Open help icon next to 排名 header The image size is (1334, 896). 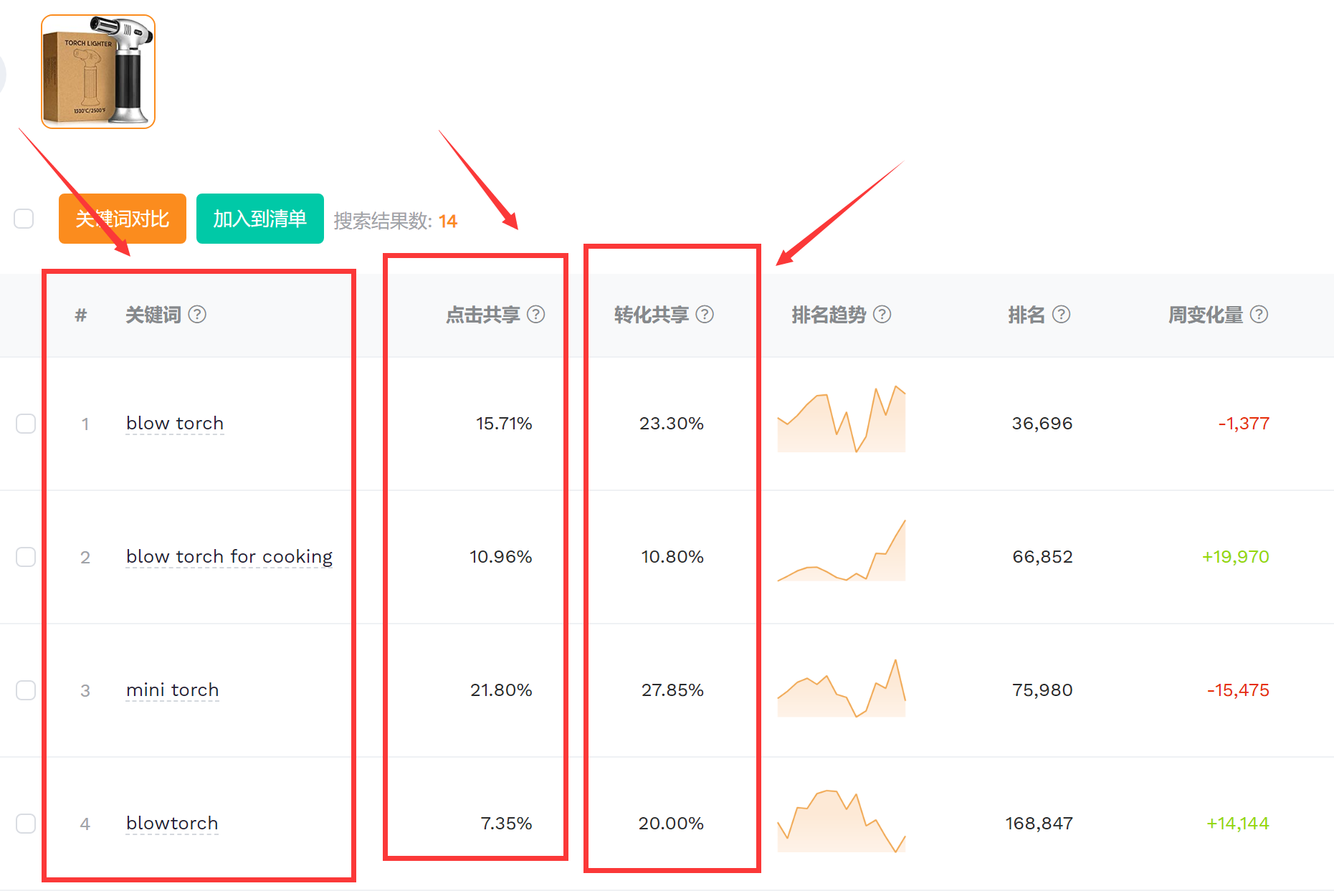click(1062, 315)
